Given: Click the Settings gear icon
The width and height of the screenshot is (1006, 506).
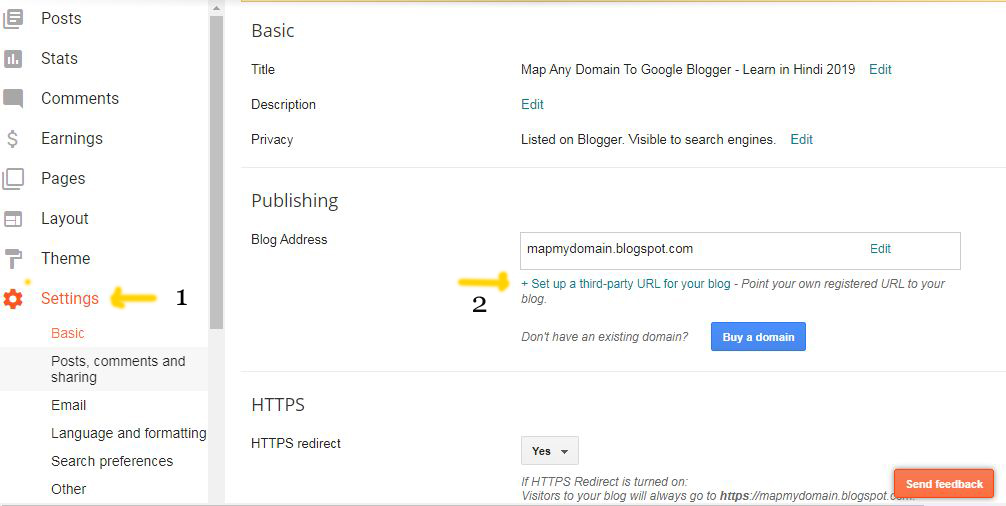Looking at the screenshot, I should pos(13,299).
